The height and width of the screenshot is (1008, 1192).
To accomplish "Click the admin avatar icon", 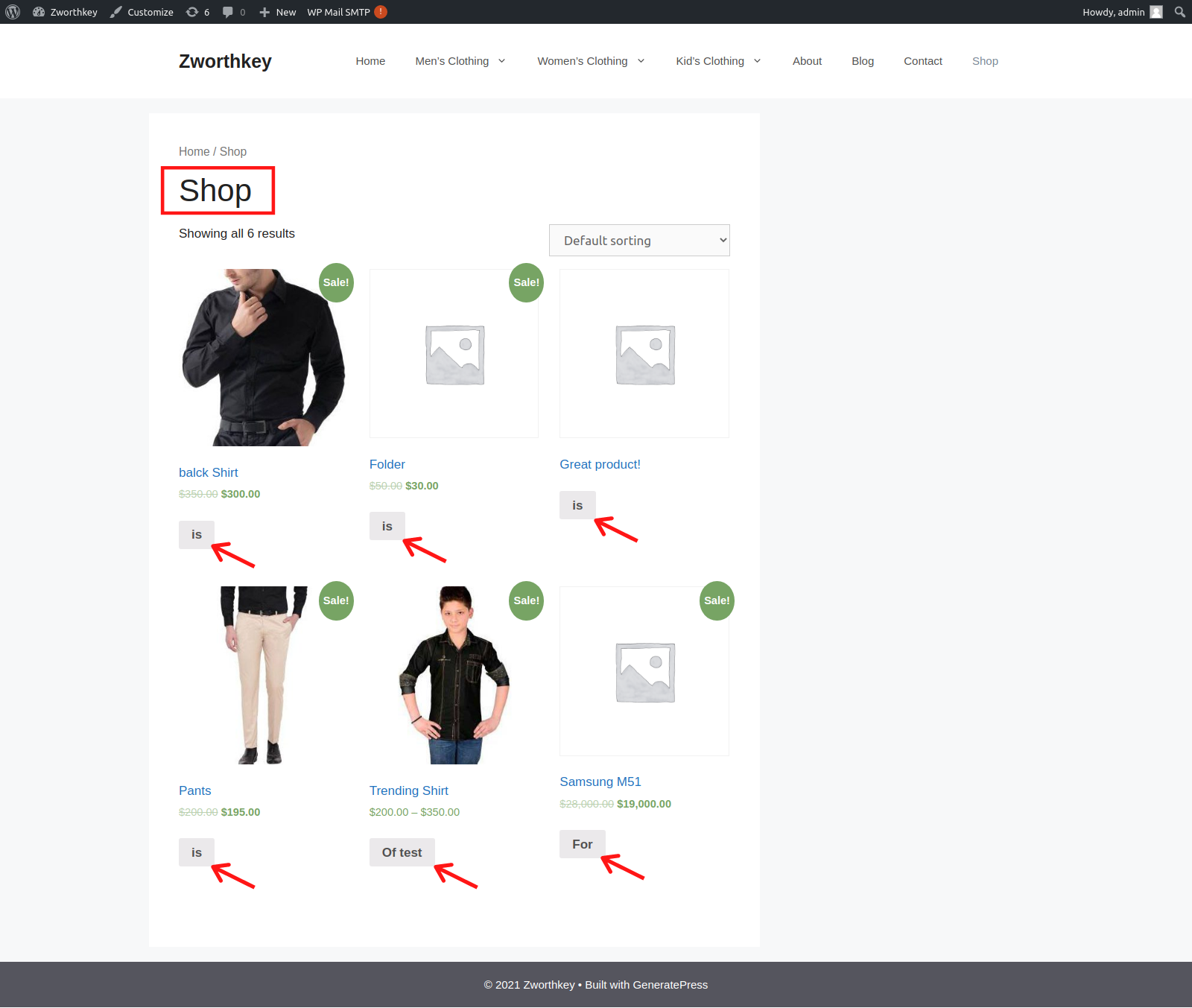I will click(x=1156, y=12).
